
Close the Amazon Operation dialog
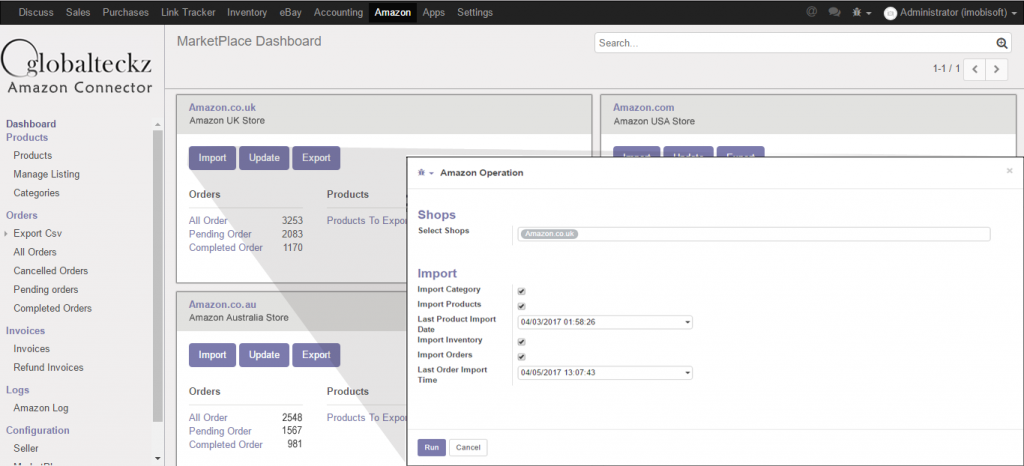(1009, 171)
